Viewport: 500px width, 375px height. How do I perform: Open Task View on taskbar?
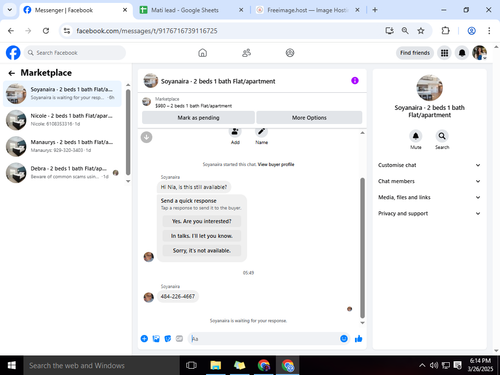pyautogui.click(x=191, y=365)
